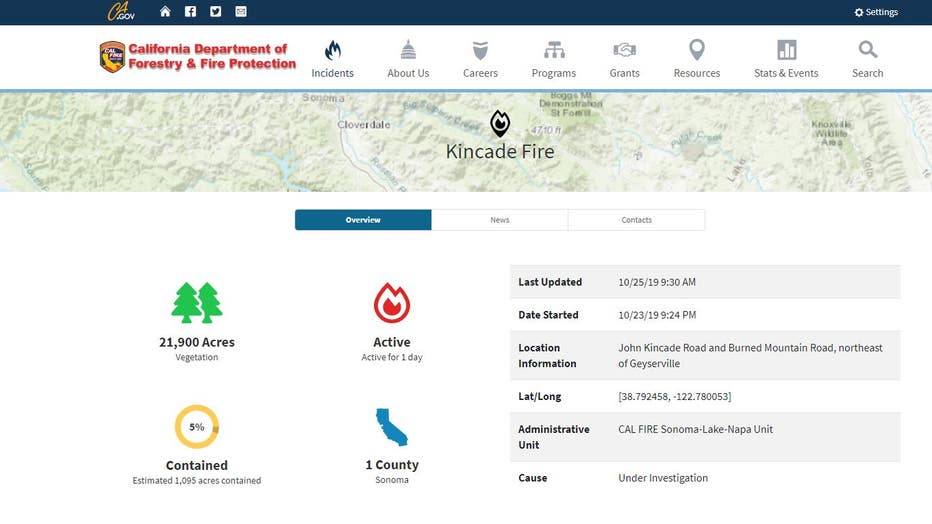Open the Search magnifier
This screenshot has height=524, width=932.
coord(868,59)
